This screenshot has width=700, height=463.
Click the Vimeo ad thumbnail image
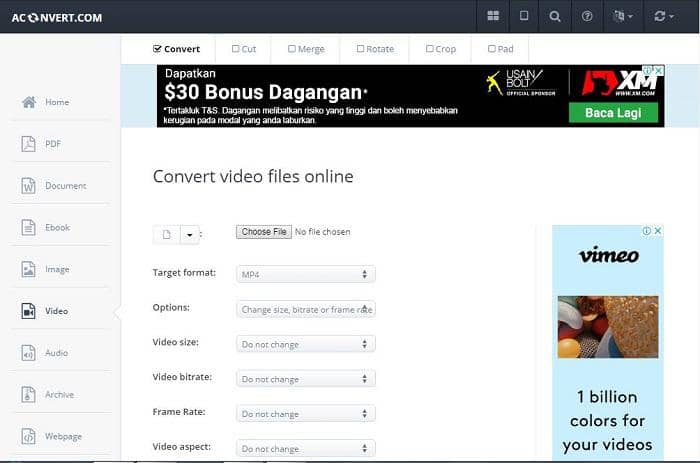point(607,327)
